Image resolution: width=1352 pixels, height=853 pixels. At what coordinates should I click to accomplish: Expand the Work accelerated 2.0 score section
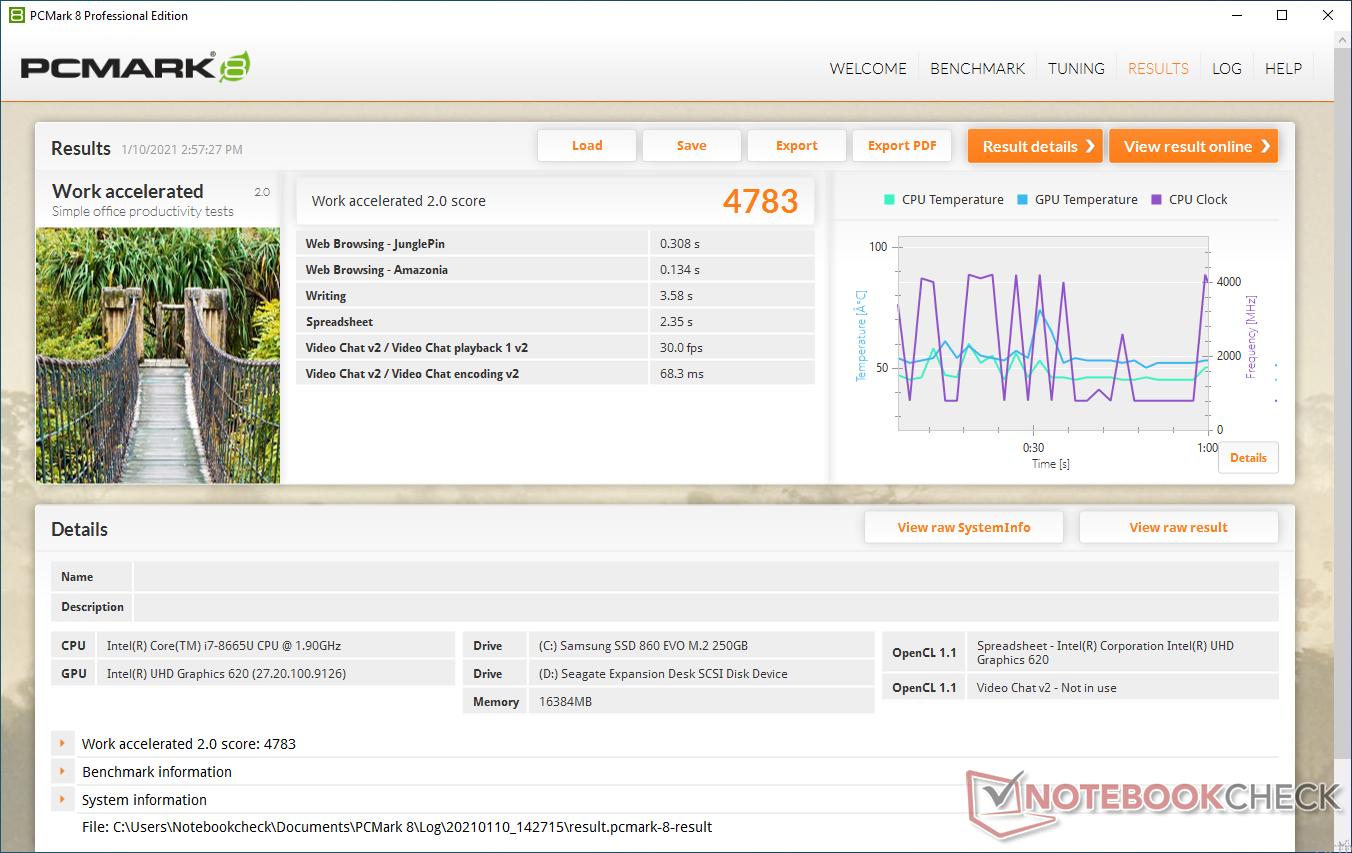coord(63,744)
